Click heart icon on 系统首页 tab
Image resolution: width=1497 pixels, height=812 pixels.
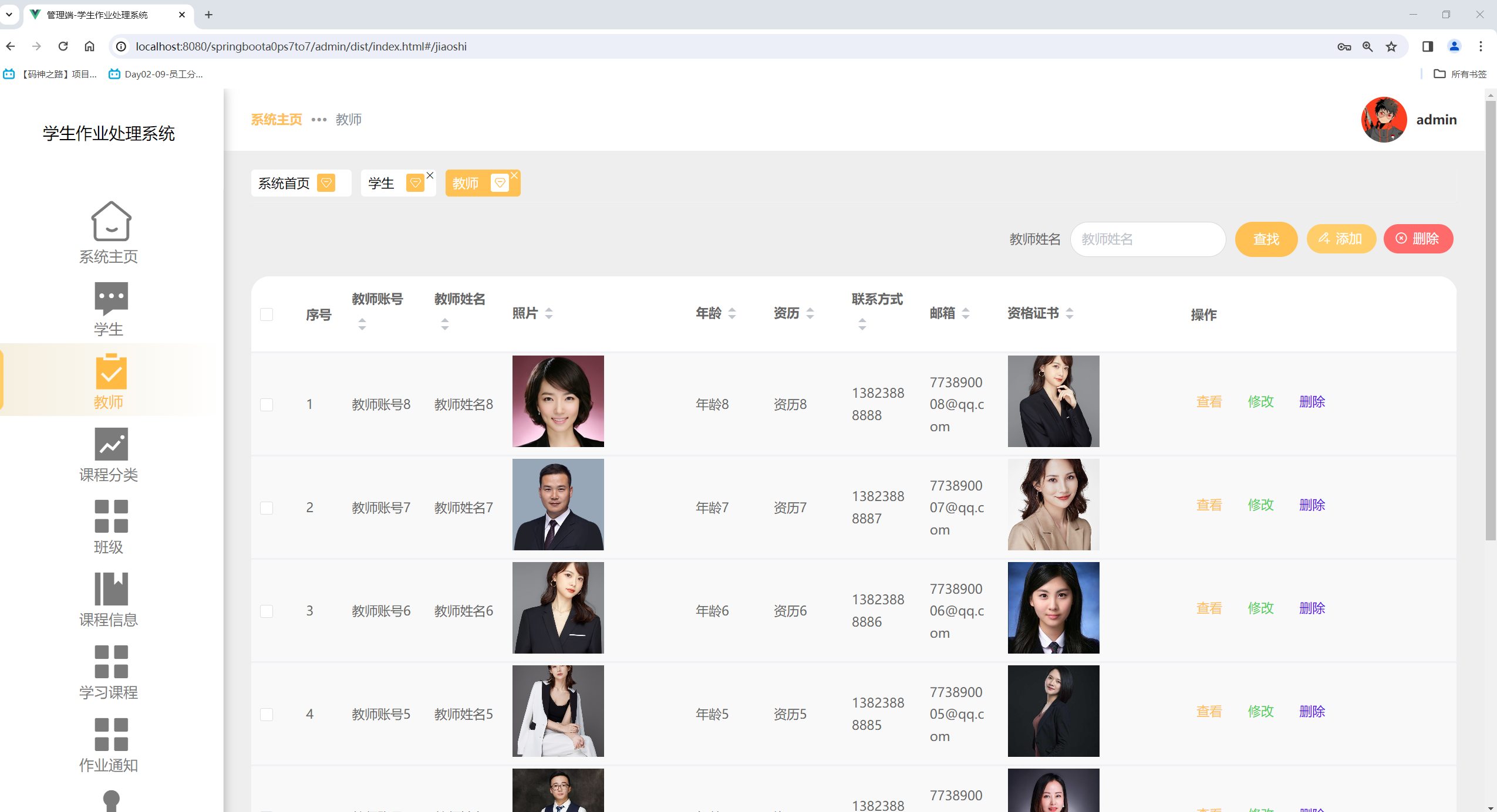pos(326,183)
